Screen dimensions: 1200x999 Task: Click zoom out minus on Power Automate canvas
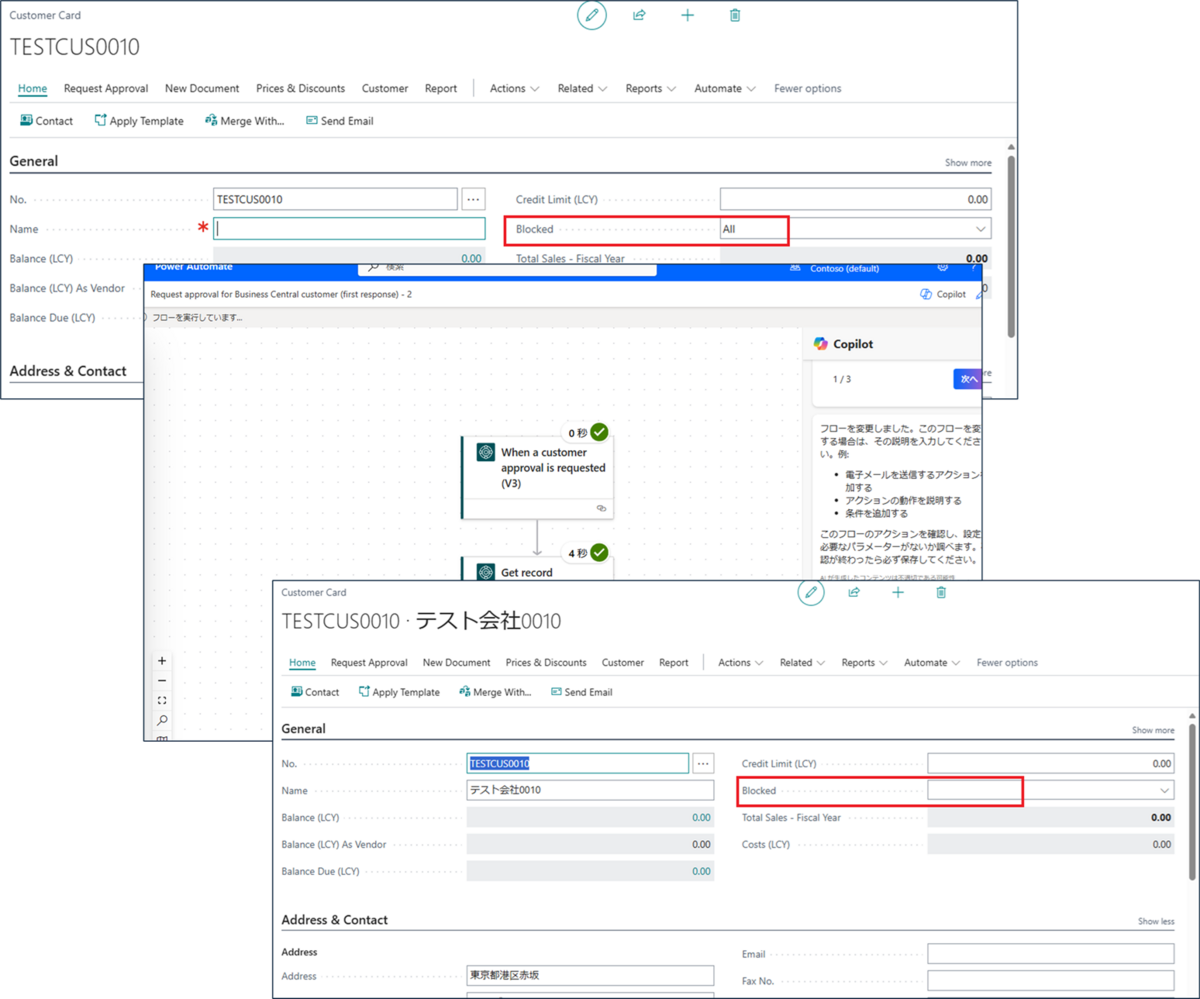162,681
